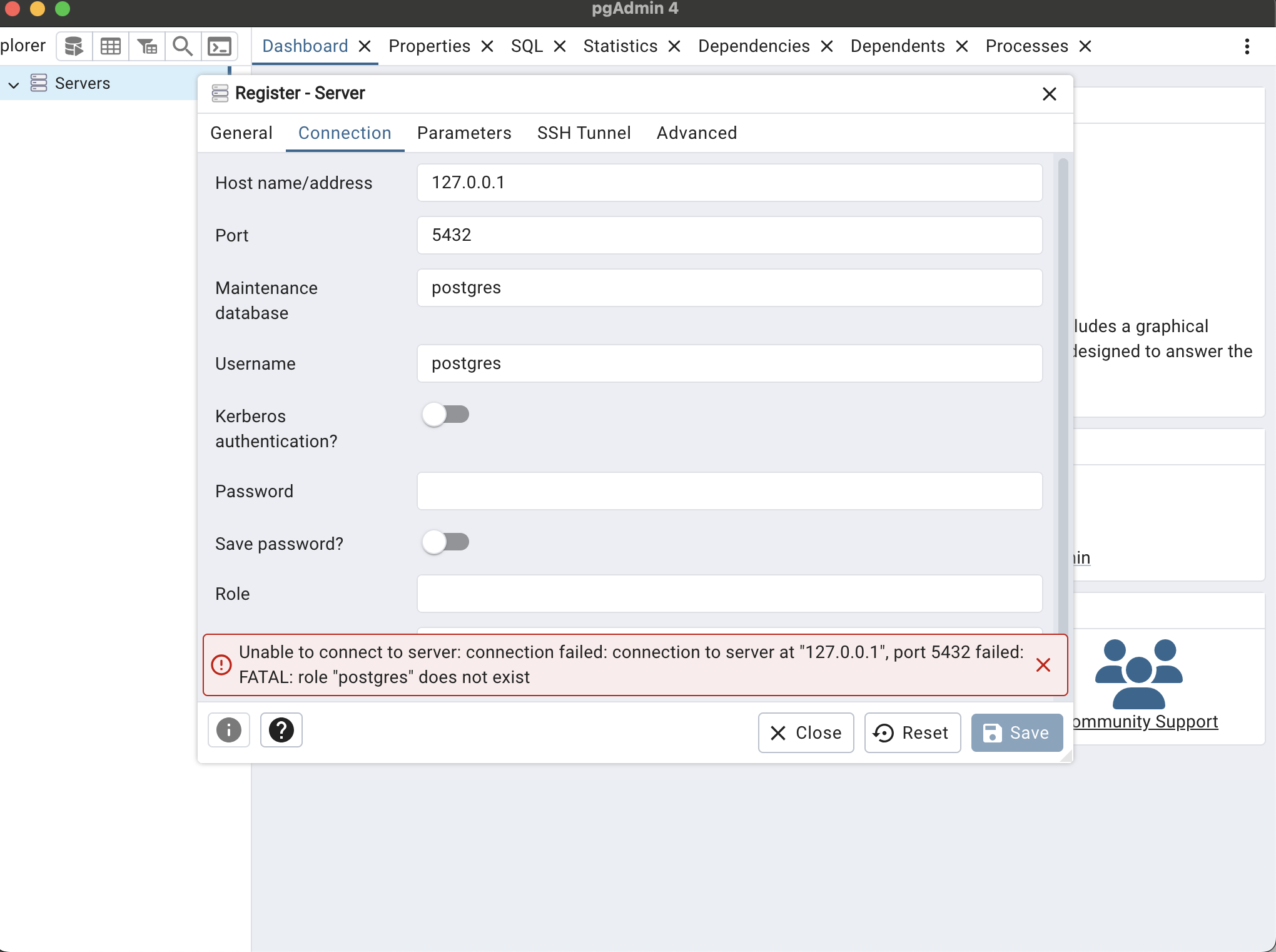The width and height of the screenshot is (1276, 952).
Task: Close the SQL tab with its X
Action: (560, 46)
